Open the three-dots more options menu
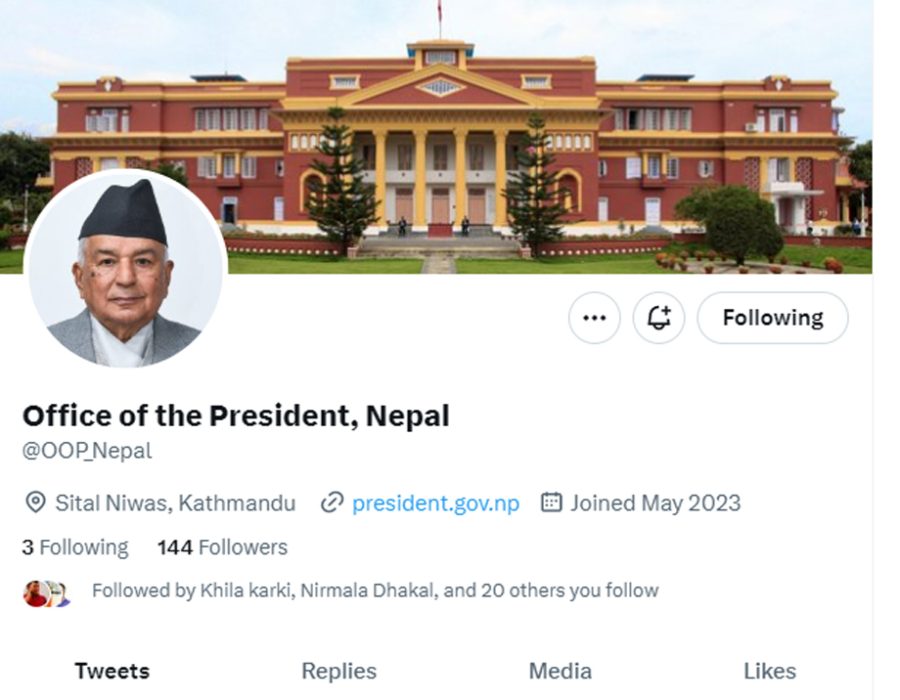The image size is (900, 700). pyautogui.click(x=594, y=318)
